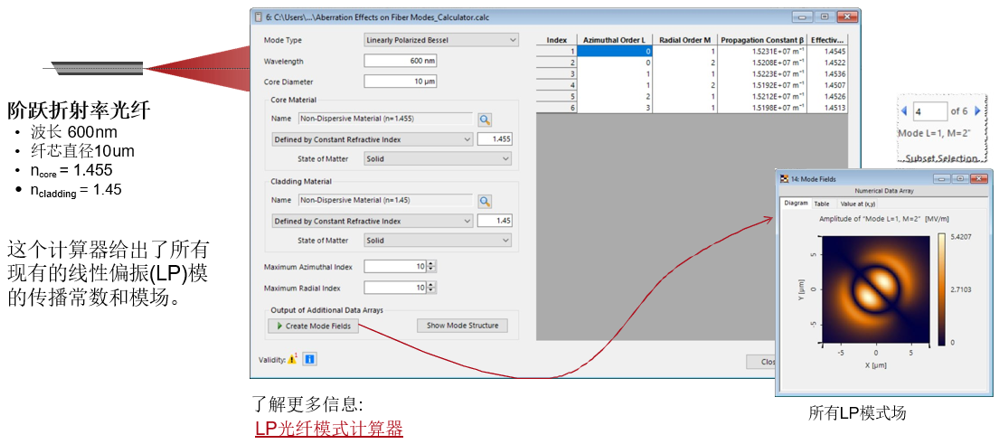
Task: Open the Mode Type dropdown
Action: click(441, 40)
